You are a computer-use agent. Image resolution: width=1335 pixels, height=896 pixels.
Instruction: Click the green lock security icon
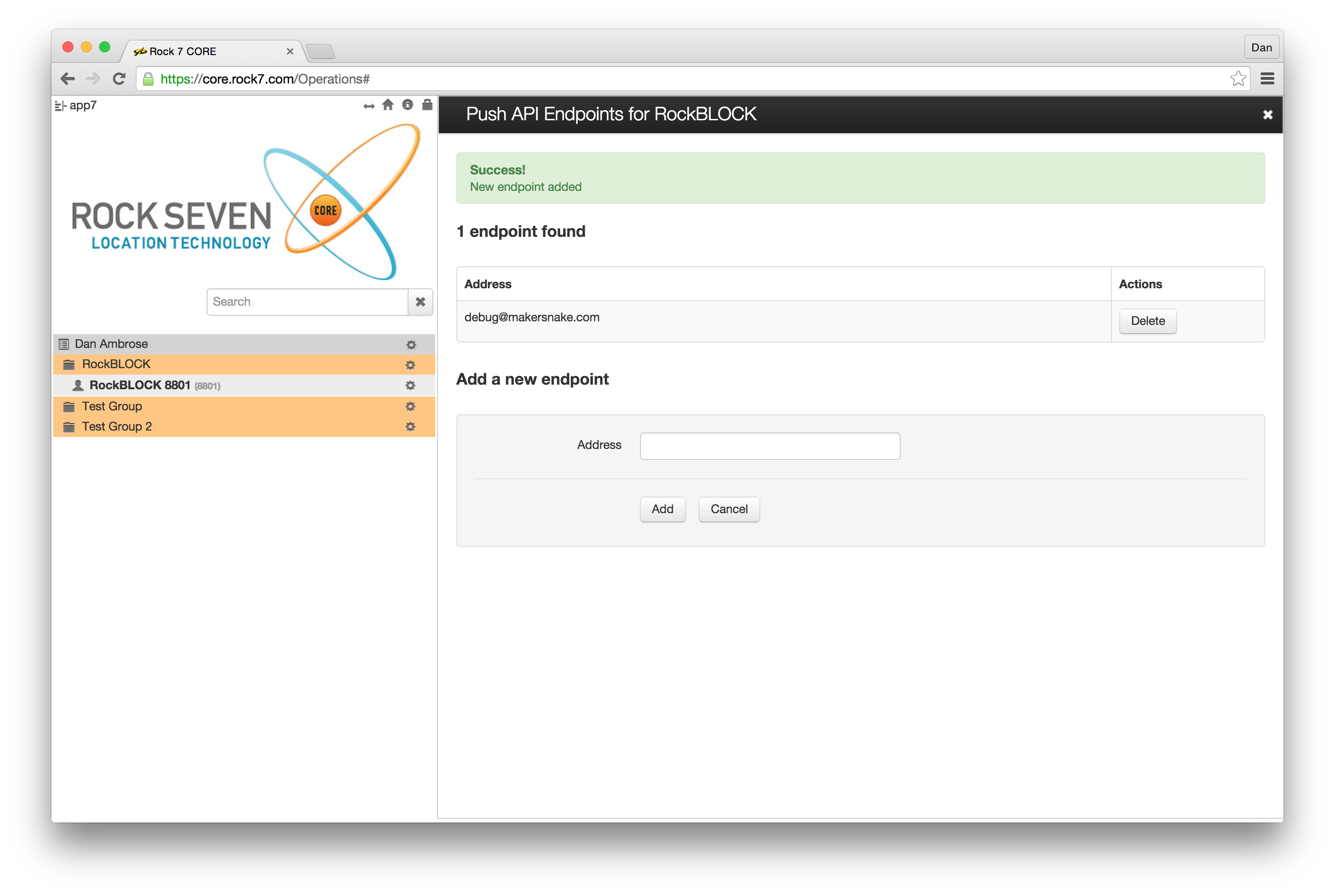148,79
